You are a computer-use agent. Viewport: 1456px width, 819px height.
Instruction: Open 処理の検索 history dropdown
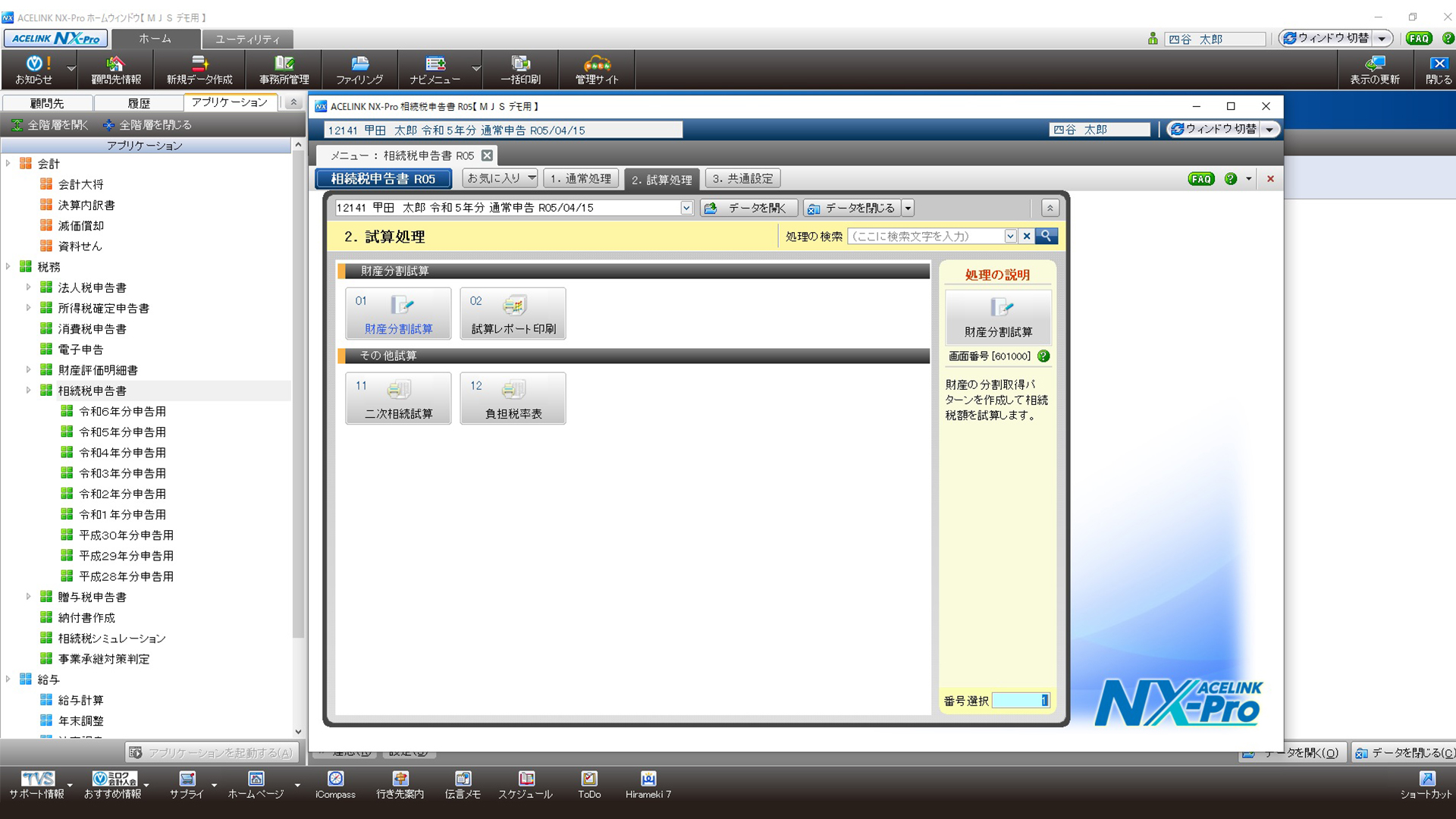coord(1010,236)
